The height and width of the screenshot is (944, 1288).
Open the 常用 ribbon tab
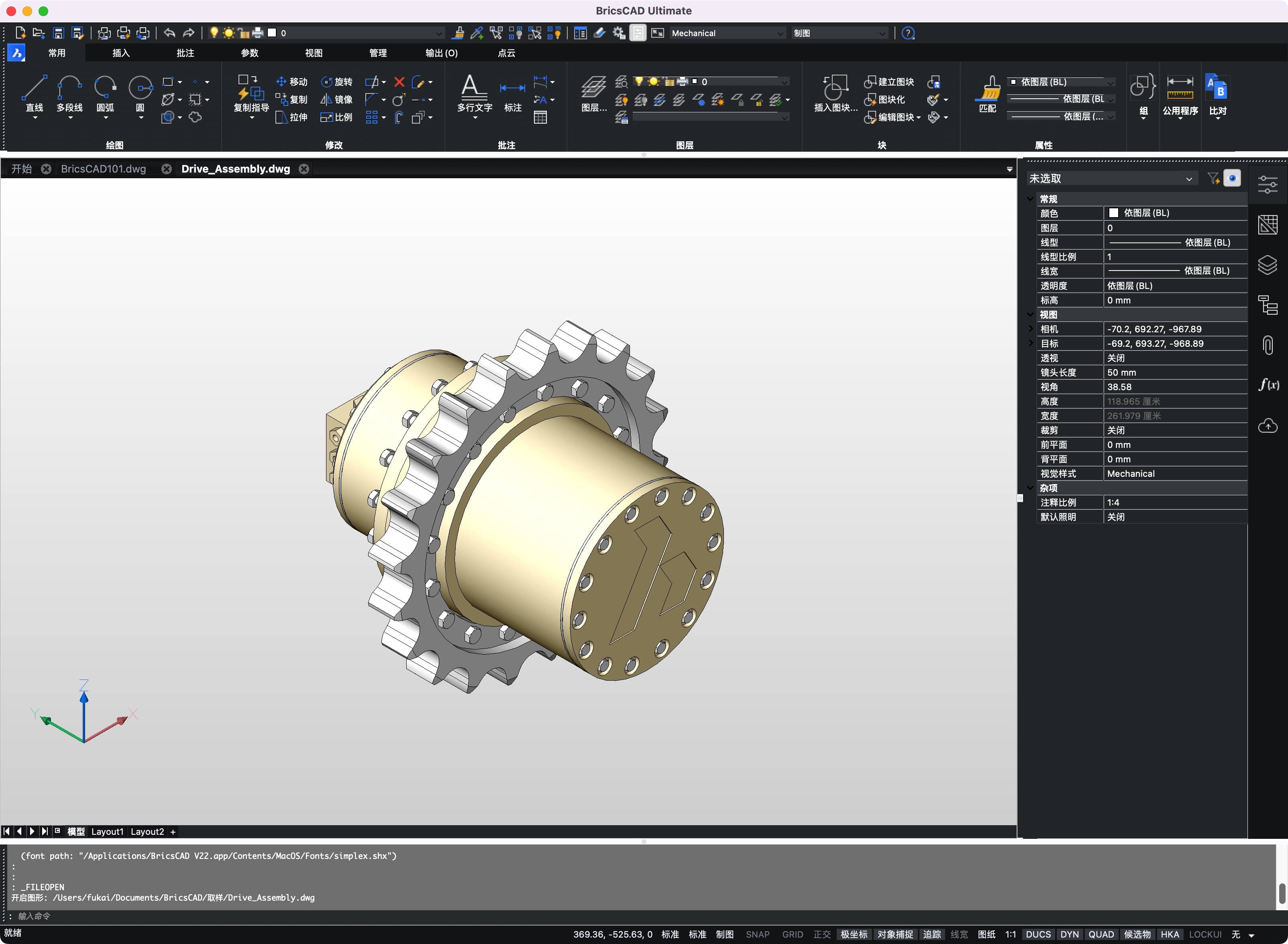[57, 53]
